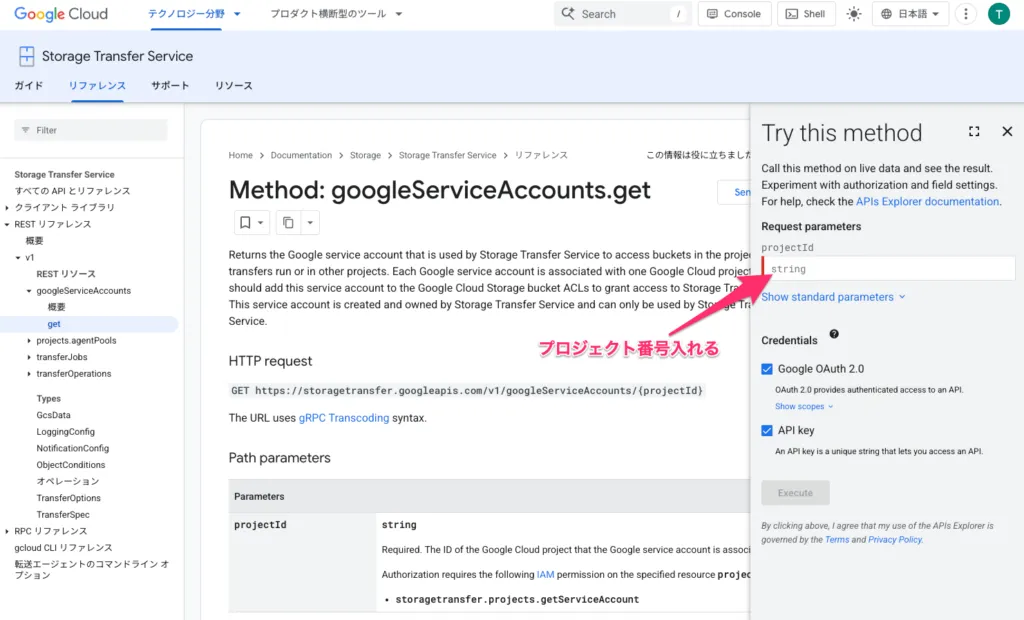Select 転送エージェントのコマンドライン オプション in sidebar
Viewport: 1024px width, 620px height.
tap(91, 570)
